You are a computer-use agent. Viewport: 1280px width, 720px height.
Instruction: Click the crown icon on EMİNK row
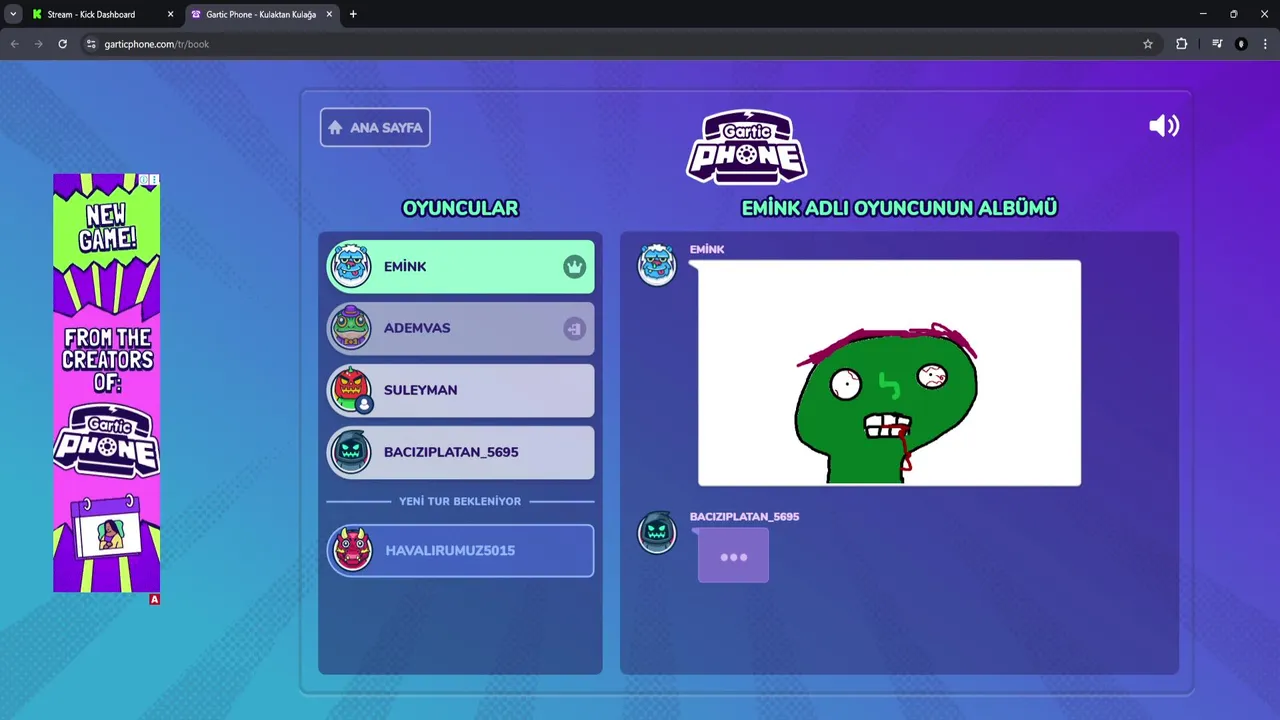[574, 267]
